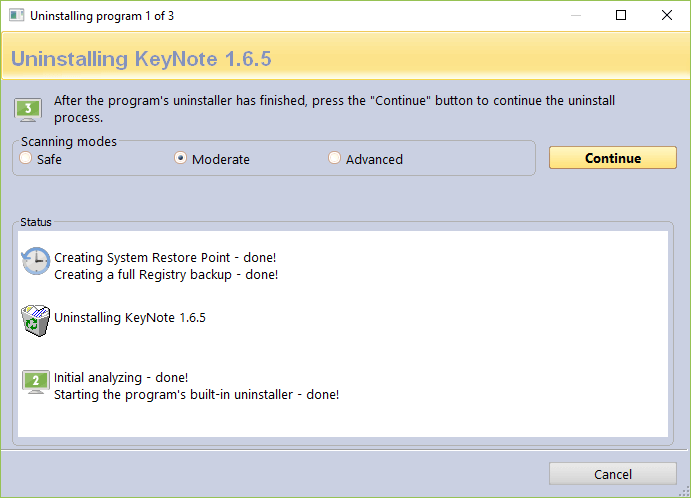
Task: Click the "Scanning modes" group label
Action: [69, 142]
